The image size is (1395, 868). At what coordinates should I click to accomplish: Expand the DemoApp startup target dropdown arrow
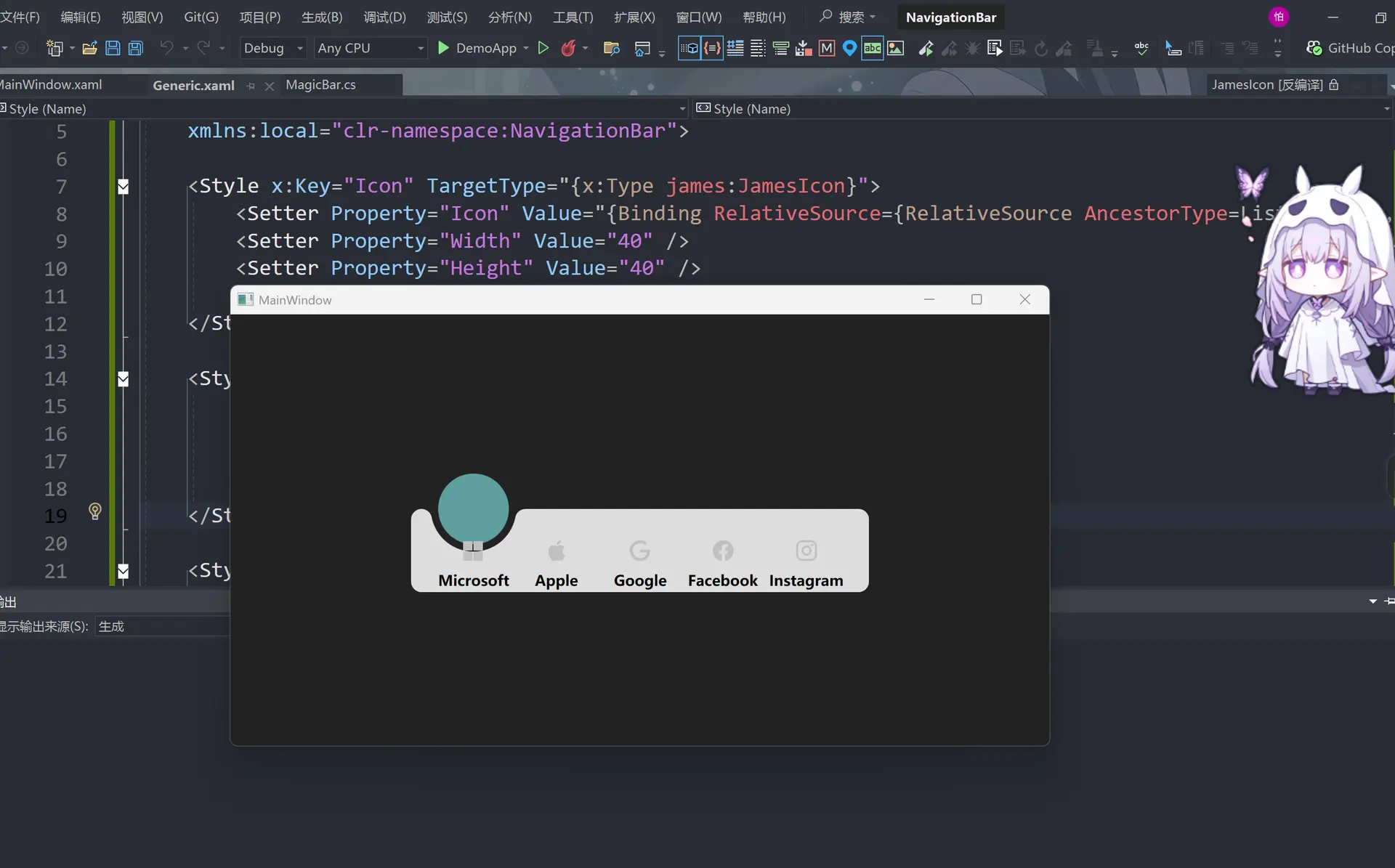pyautogui.click(x=526, y=48)
